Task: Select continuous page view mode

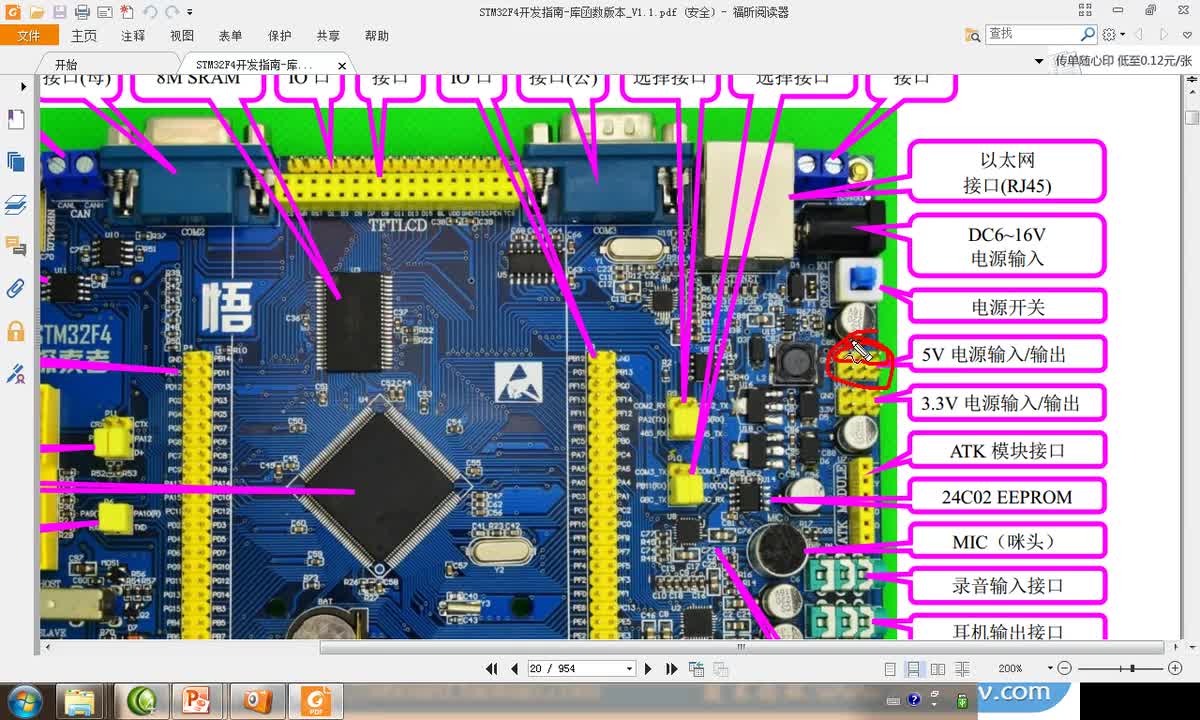Action: tap(914, 669)
